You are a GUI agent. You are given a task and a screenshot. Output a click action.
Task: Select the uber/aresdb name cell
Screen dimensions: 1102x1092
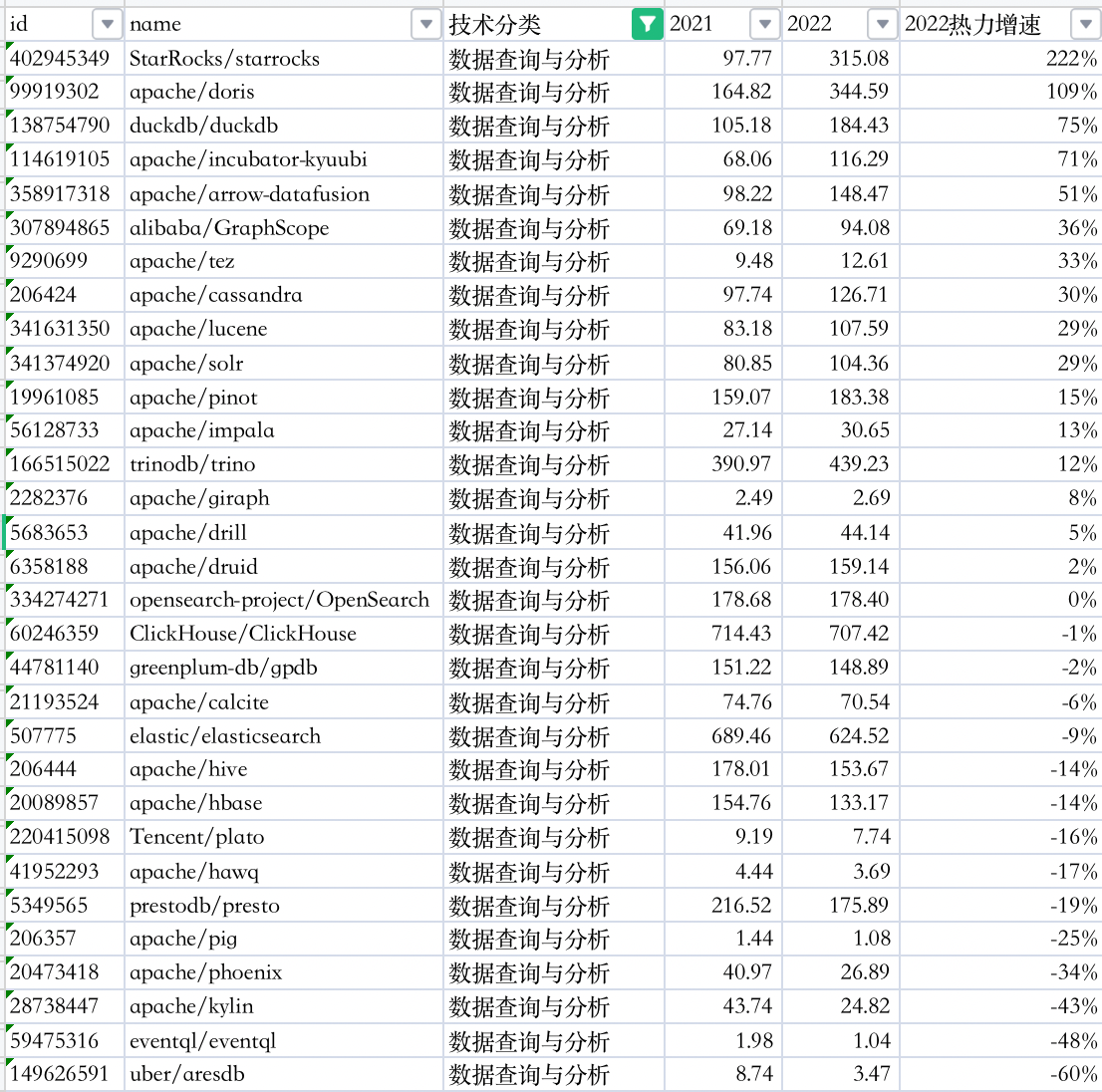[x=186, y=1074]
